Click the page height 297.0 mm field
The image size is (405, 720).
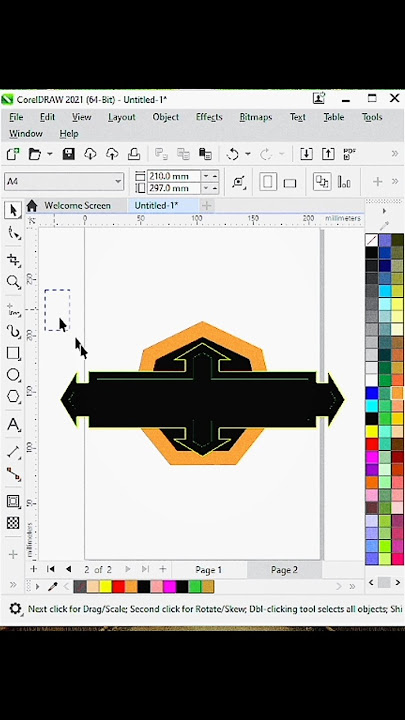tap(174, 188)
